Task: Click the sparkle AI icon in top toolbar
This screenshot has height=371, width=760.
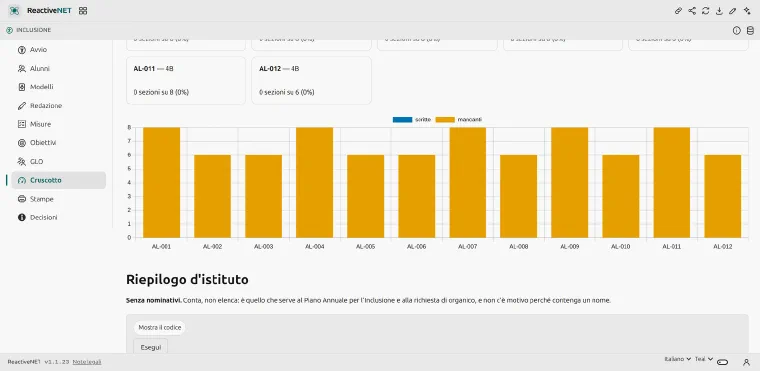Action: 747,11
